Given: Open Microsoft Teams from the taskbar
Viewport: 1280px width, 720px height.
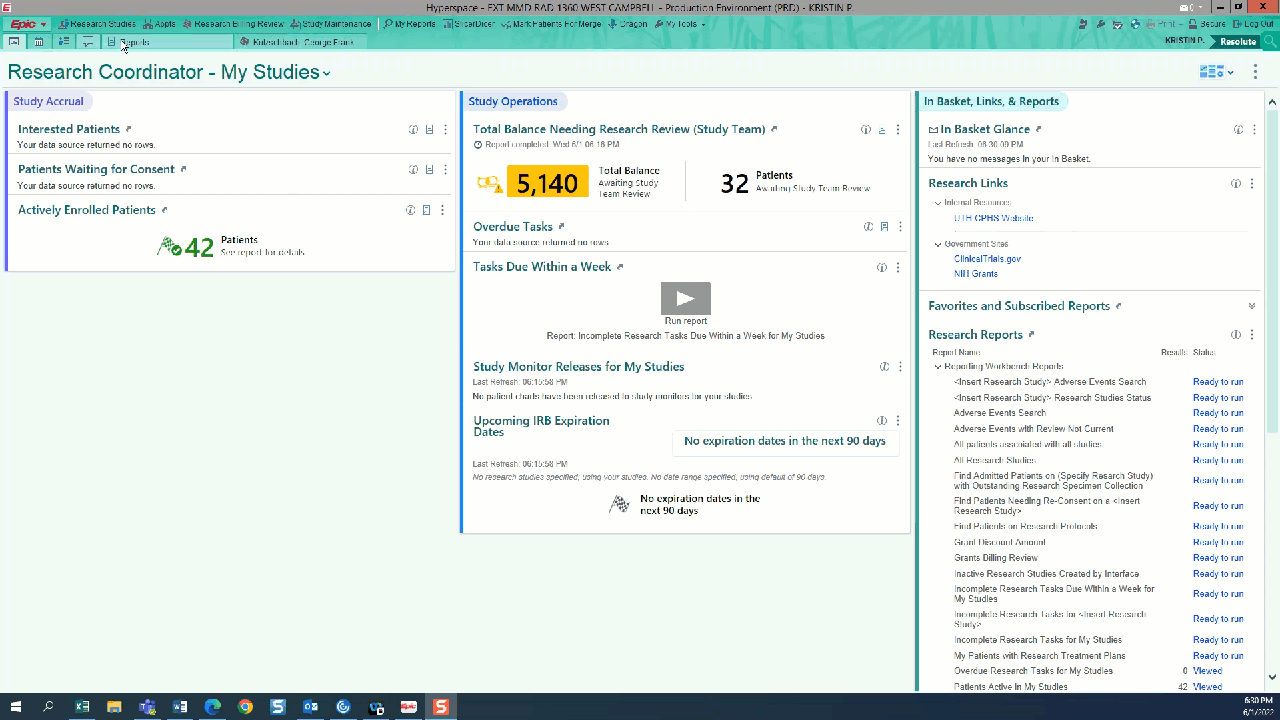Looking at the screenshot, I should (147, 707).
